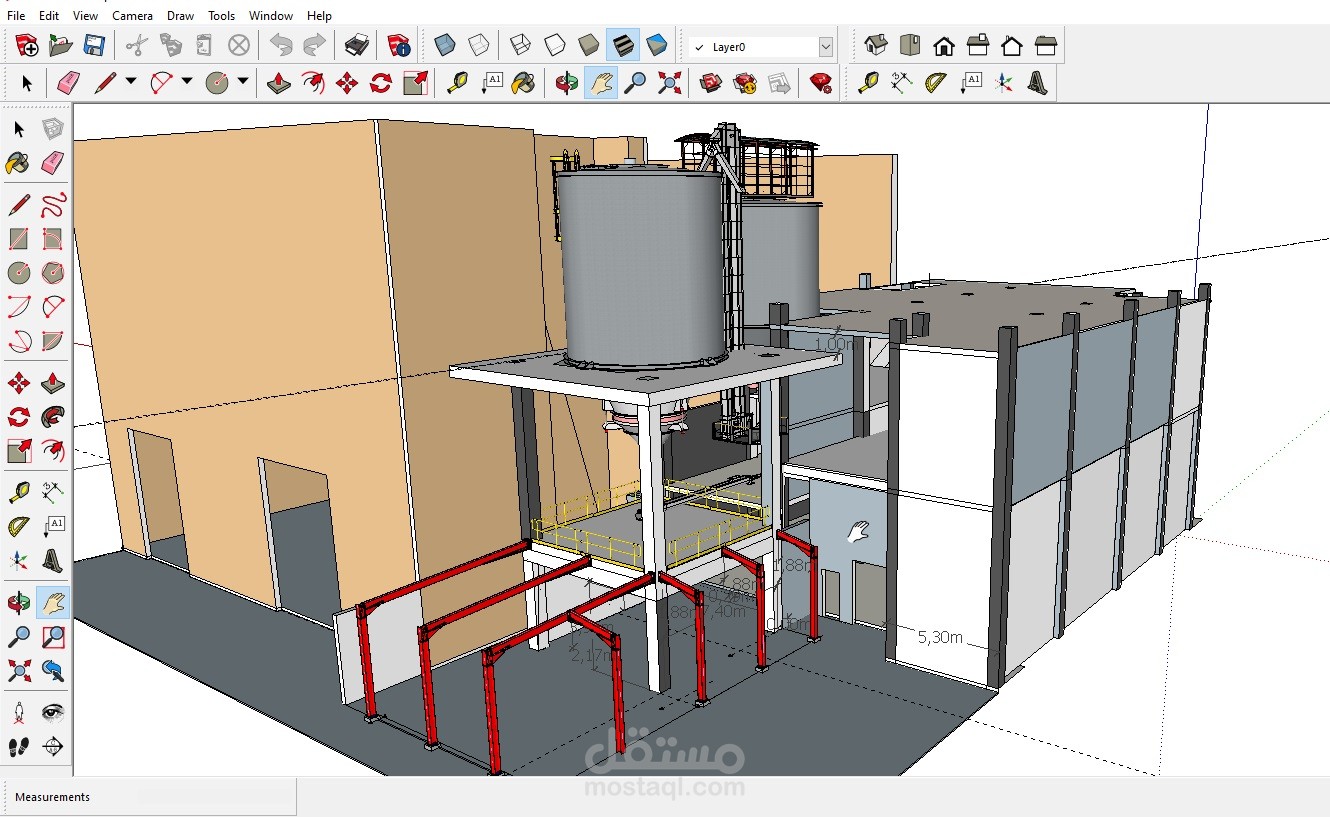This screenshot has width=1330, height=817.
Task: Create a new SketchUp model file
Action: tap(27, 45)
